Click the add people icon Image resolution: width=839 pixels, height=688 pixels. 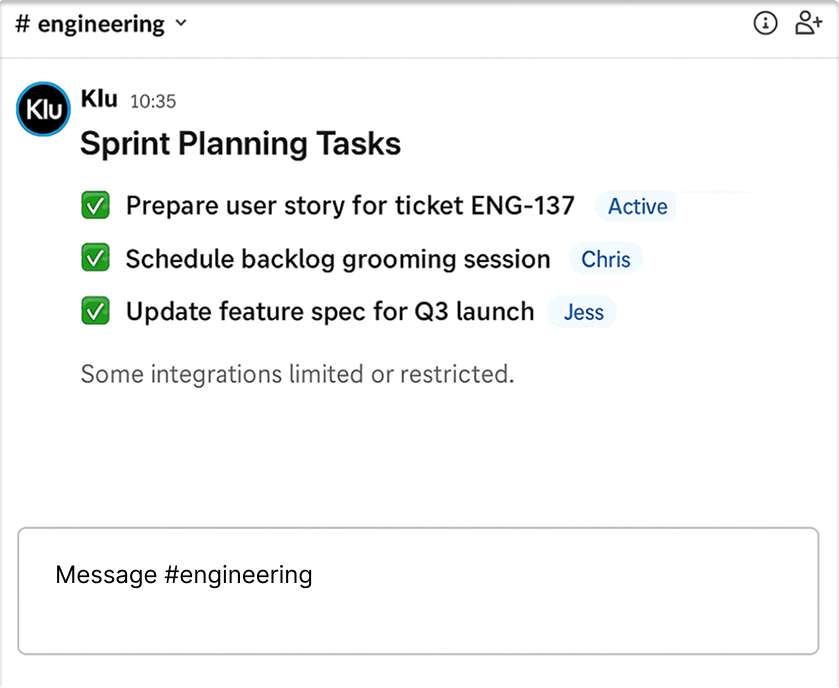click(x=808, y=24)
